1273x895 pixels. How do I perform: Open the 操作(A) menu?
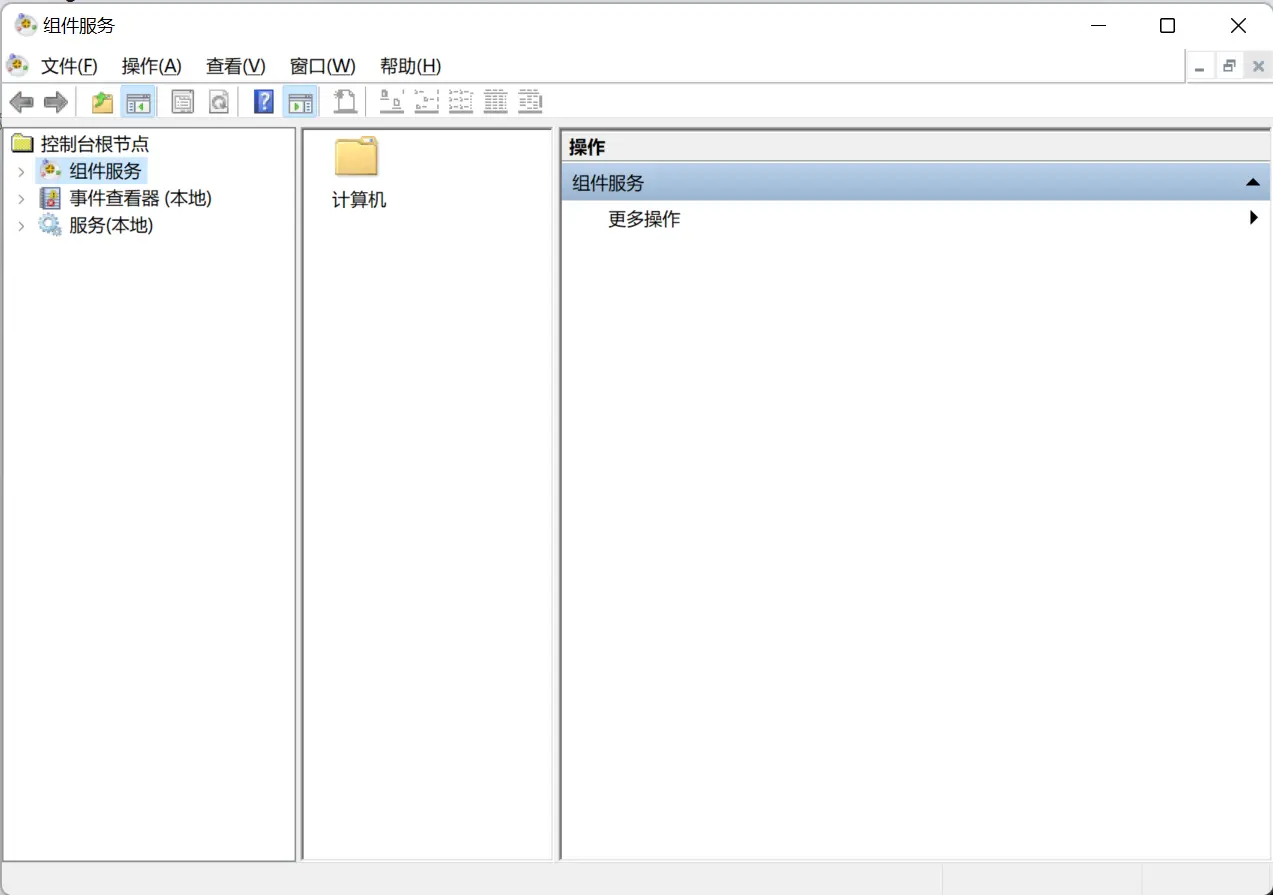tap(152, 66)
